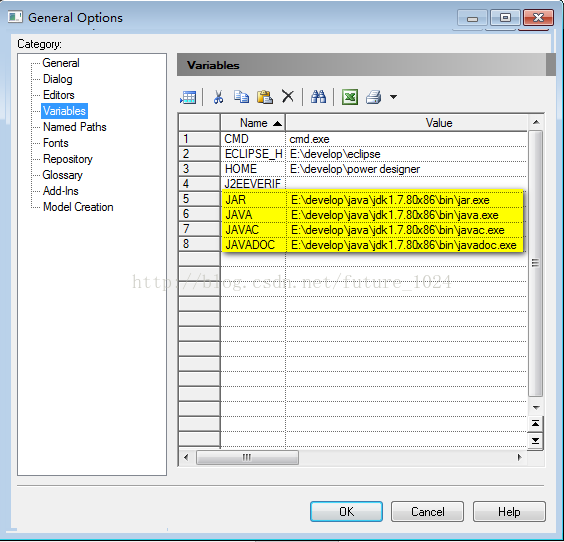Viewport: 564px width, 542px height.
Task: Delete the row with the X icon
Action: tap(288, 96)
